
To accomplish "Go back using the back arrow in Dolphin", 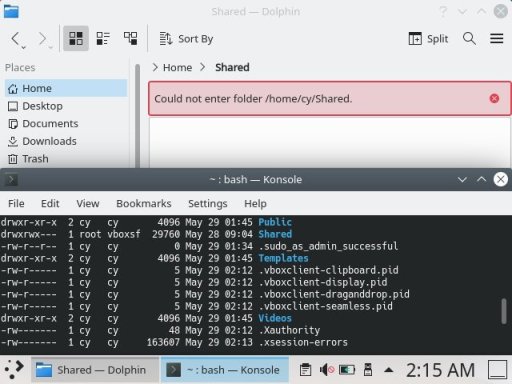I will pyautogui.click(x=16, y=39).
